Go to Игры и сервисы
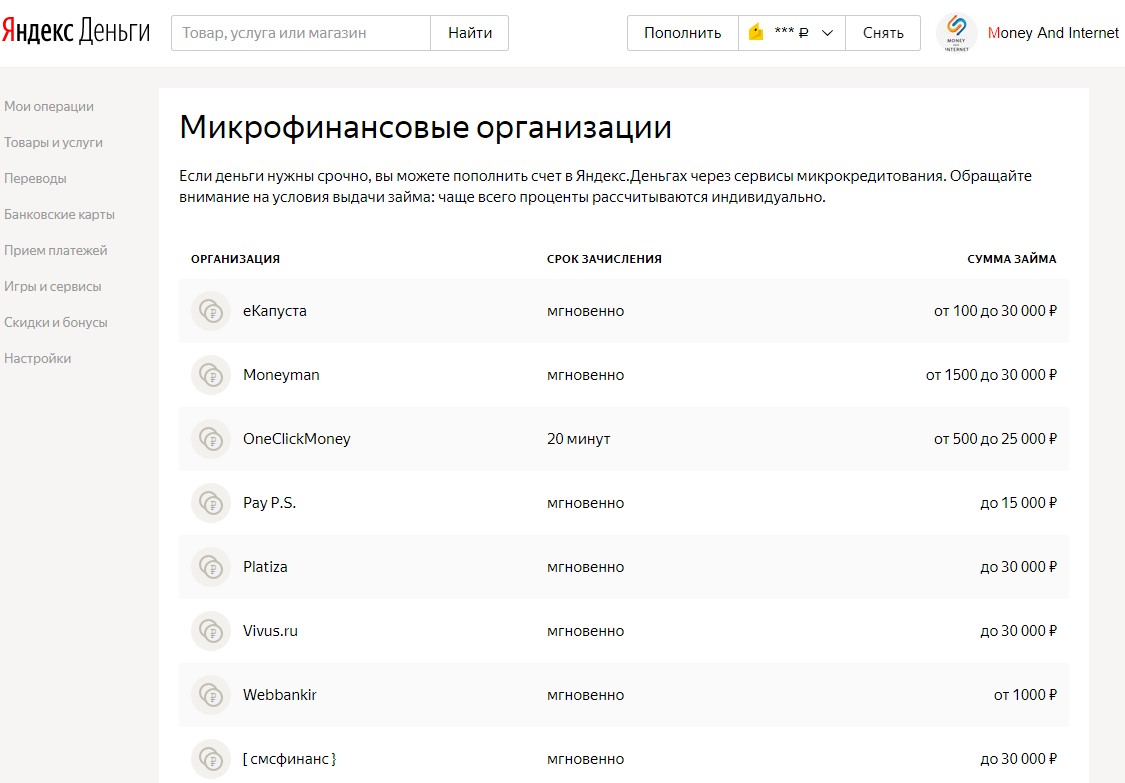The height and width of the screenshot is (783, 1125). pyautogui.click(x=52, y=286)
